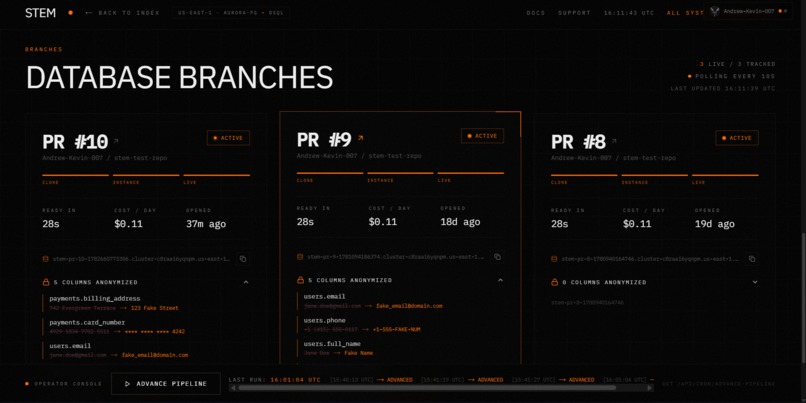Select the PR #10 title heading

(75, 141)
